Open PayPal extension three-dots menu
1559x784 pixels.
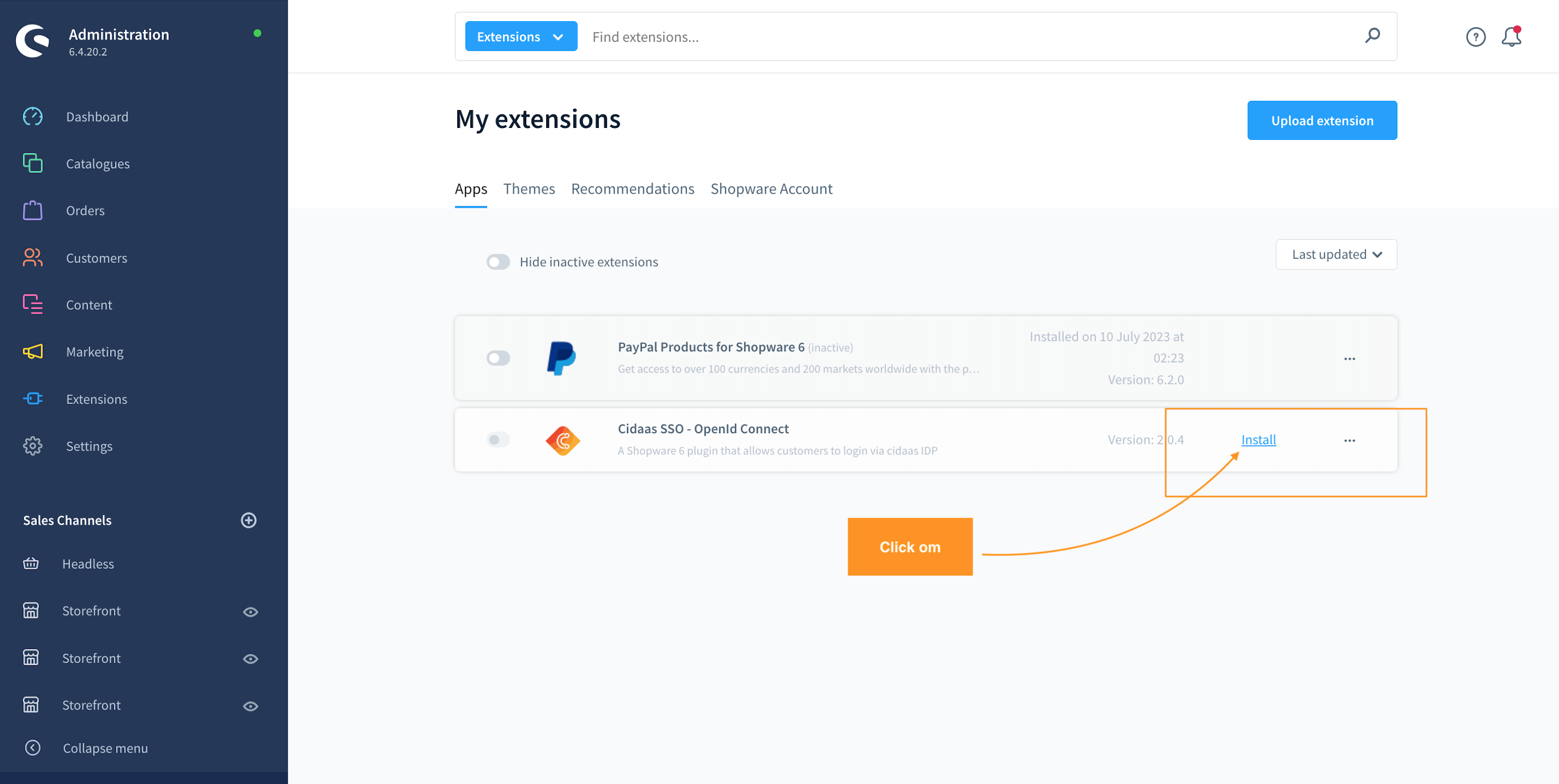1349,359
